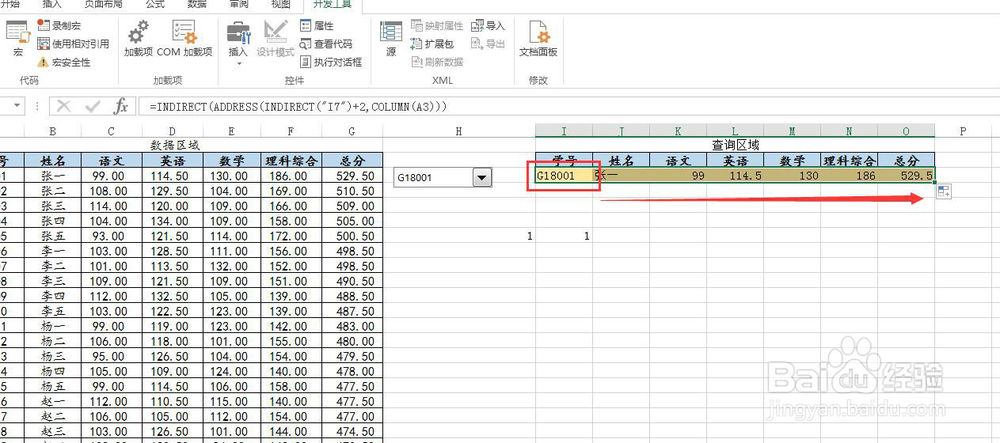The image size is (1000, 443).
Task: Start 录制宏 macro recording
Action: pyautogui.click(x=59, y=25)
